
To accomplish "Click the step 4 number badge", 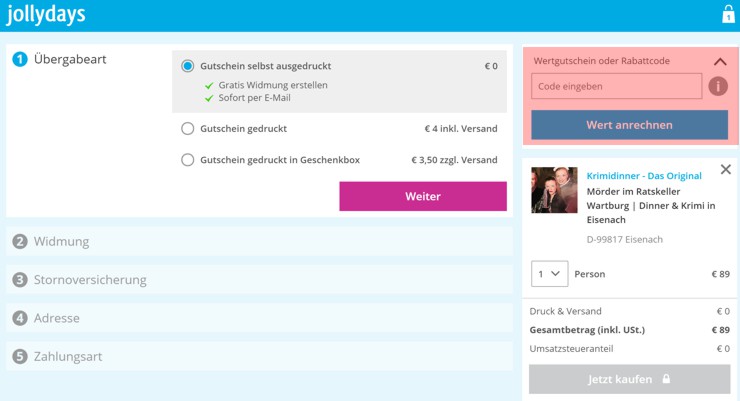I will point(20,318).
